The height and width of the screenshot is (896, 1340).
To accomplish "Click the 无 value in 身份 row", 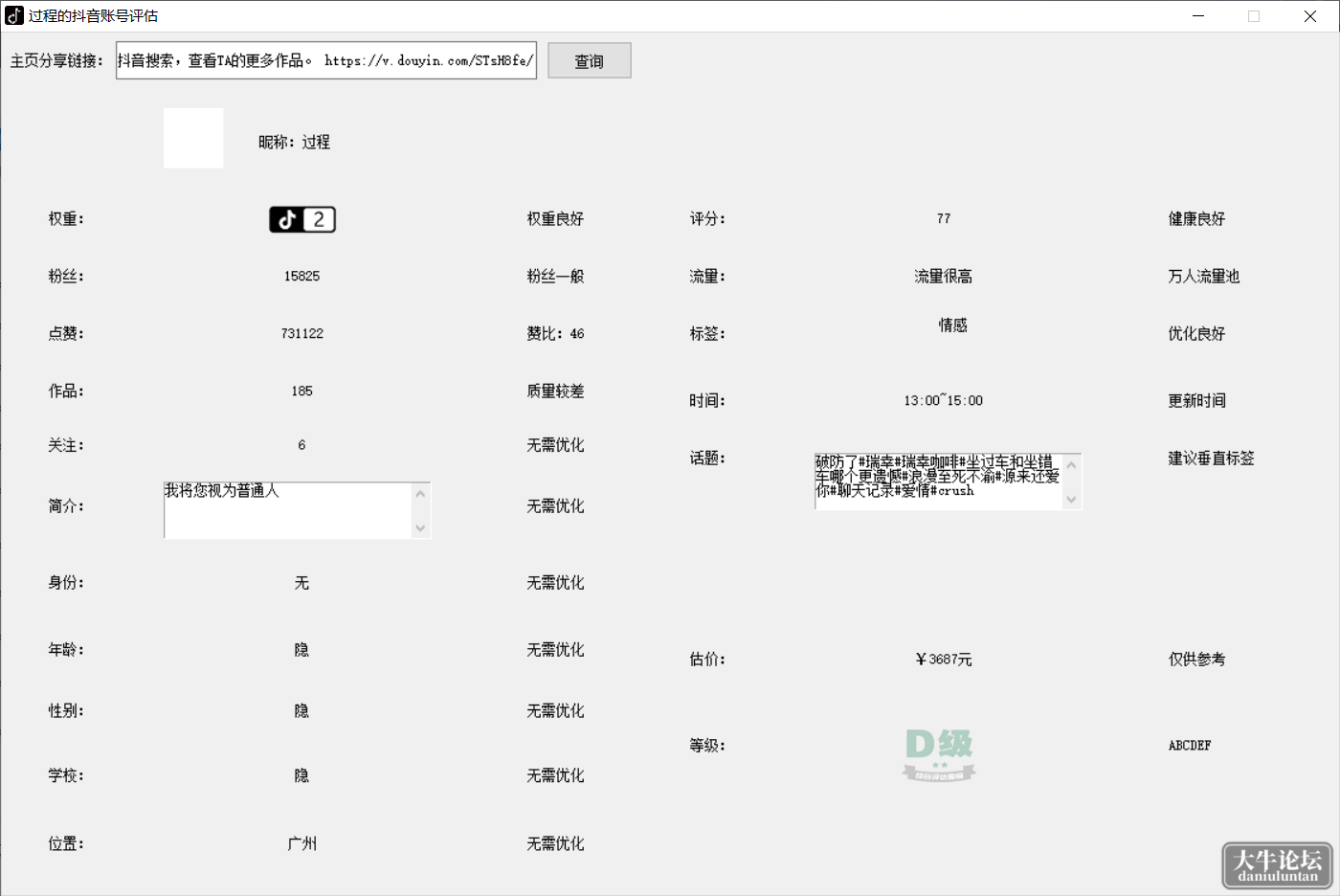I will pos(302,583).
